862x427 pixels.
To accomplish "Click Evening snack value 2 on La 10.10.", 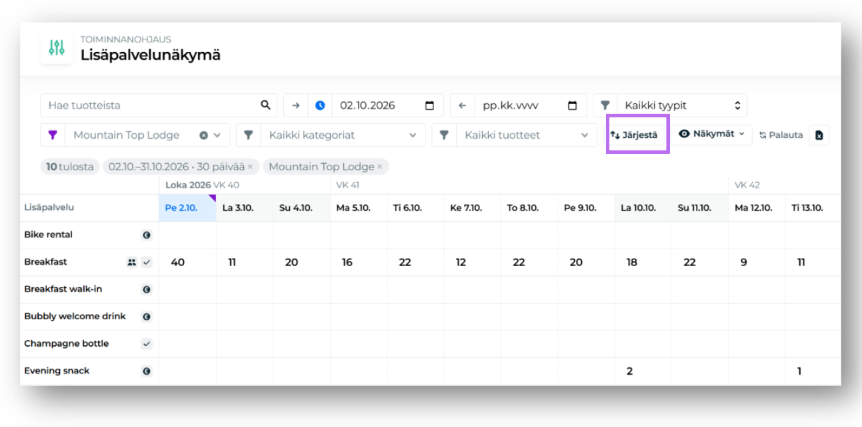I will (629, 371).
